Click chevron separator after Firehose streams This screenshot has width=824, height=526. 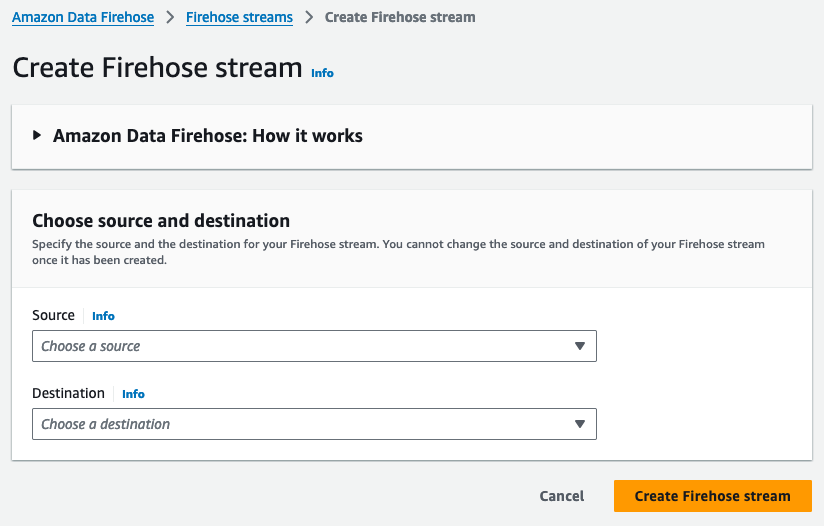pos(309,17)
